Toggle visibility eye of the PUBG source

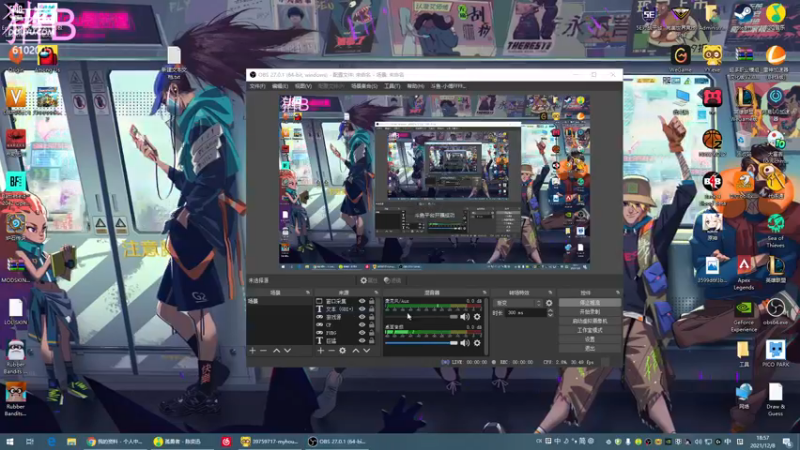[362, 332]
